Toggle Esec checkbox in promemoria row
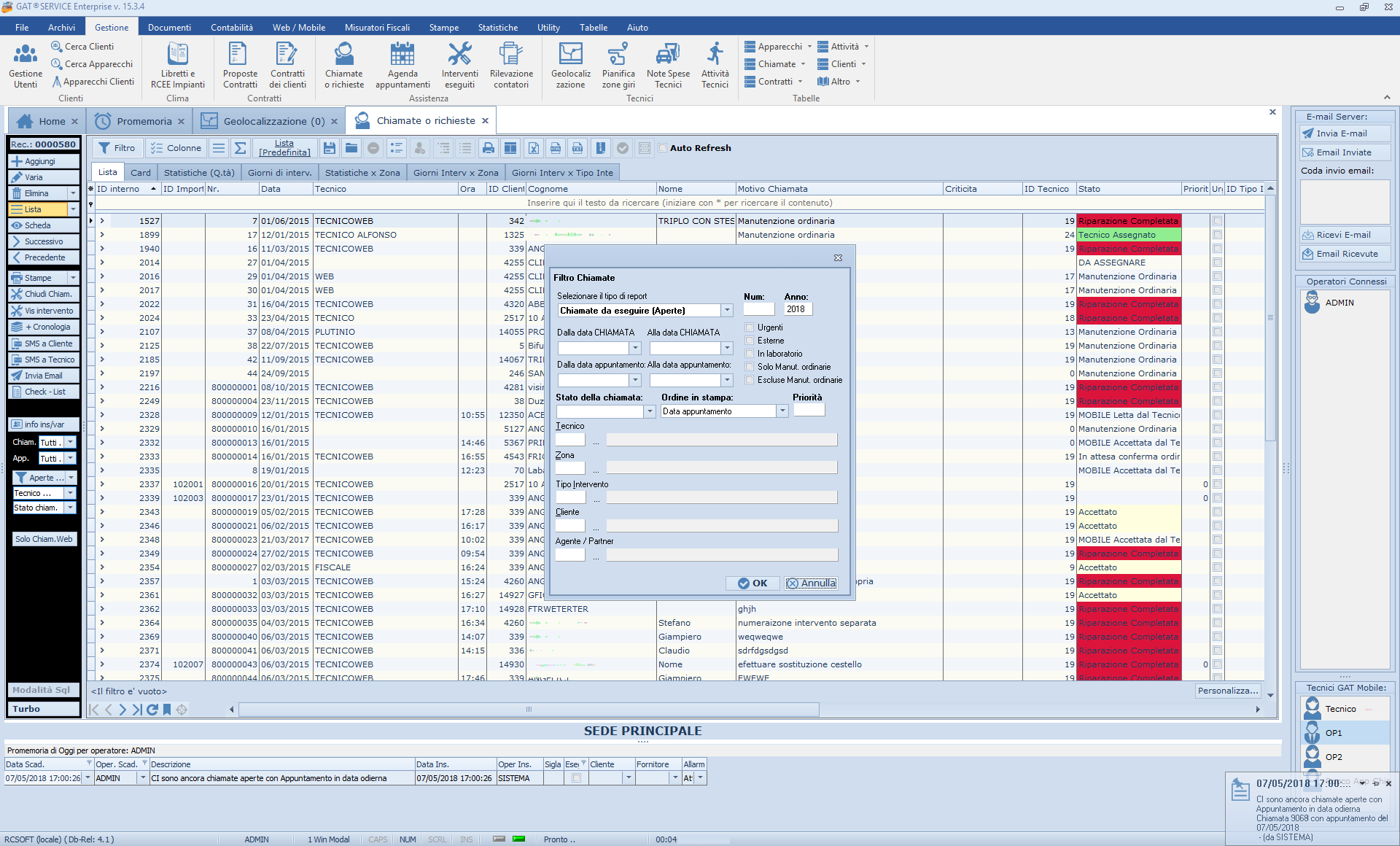 [x=576, y=778]
